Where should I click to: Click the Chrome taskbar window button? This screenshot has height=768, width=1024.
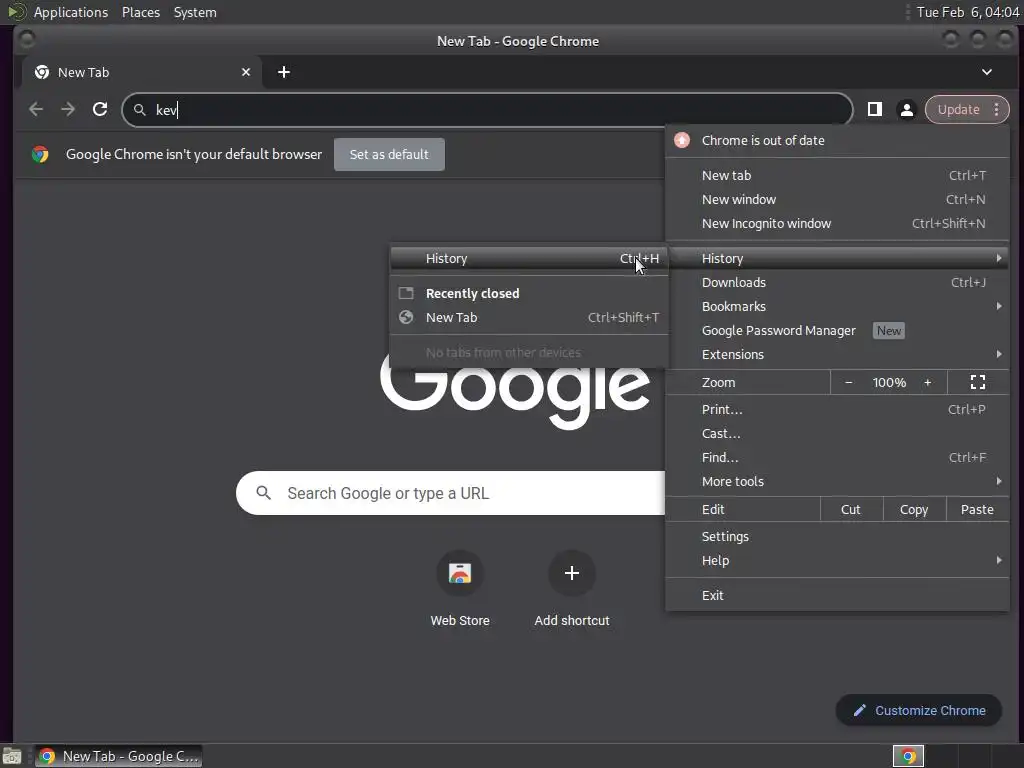118,756
